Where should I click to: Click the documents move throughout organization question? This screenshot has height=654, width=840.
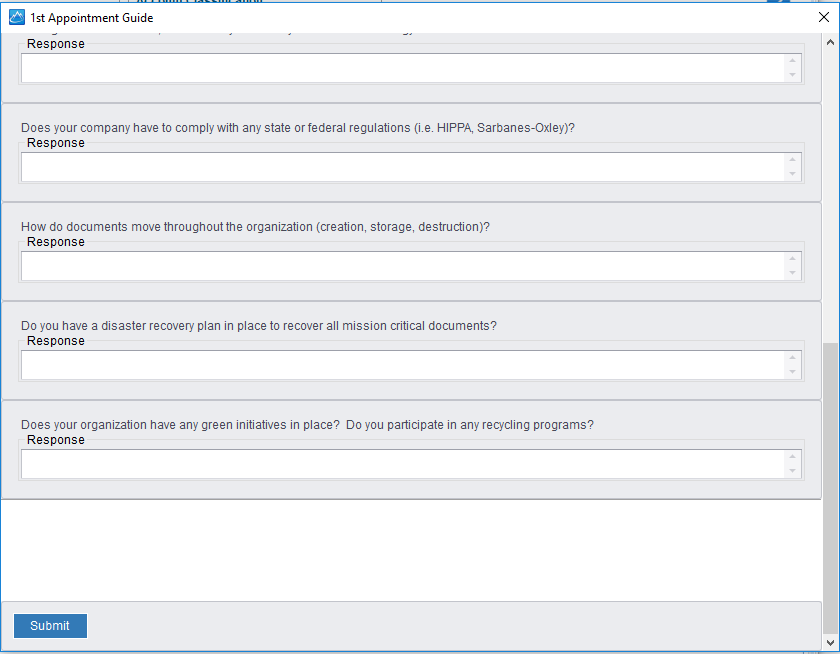pos(256,227)
